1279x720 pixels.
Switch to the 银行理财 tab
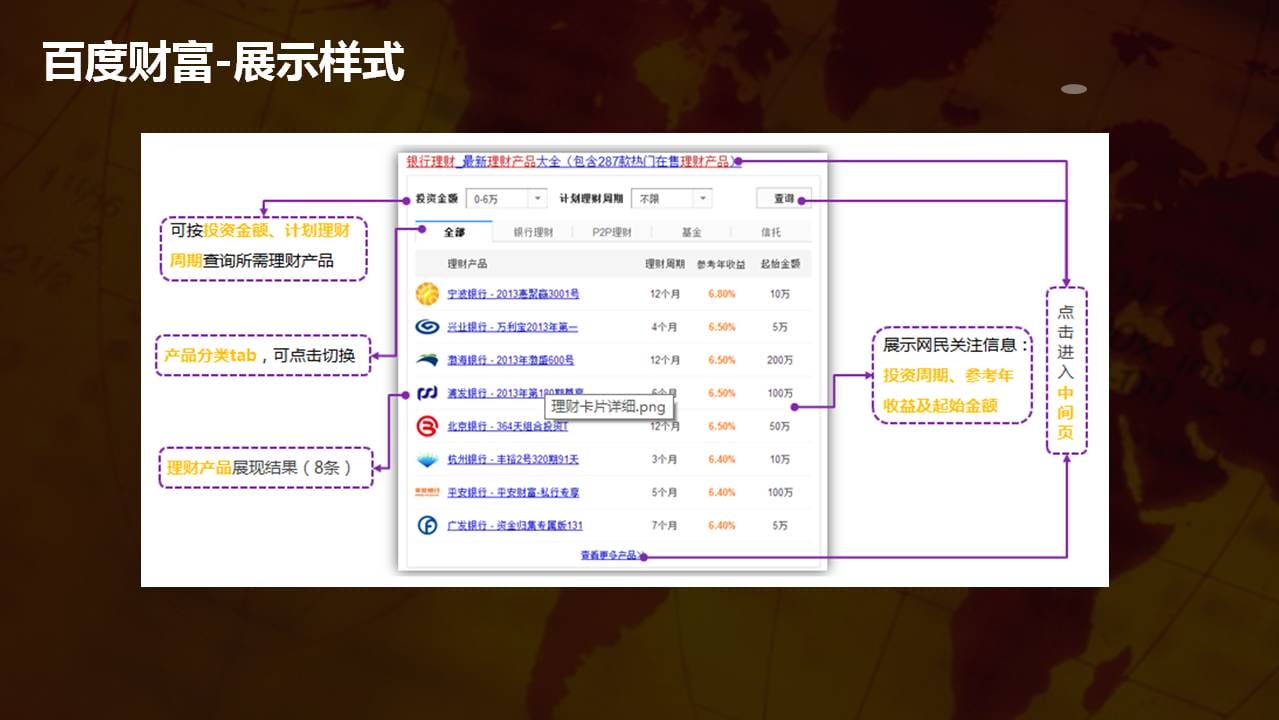(x=533, y=232)
